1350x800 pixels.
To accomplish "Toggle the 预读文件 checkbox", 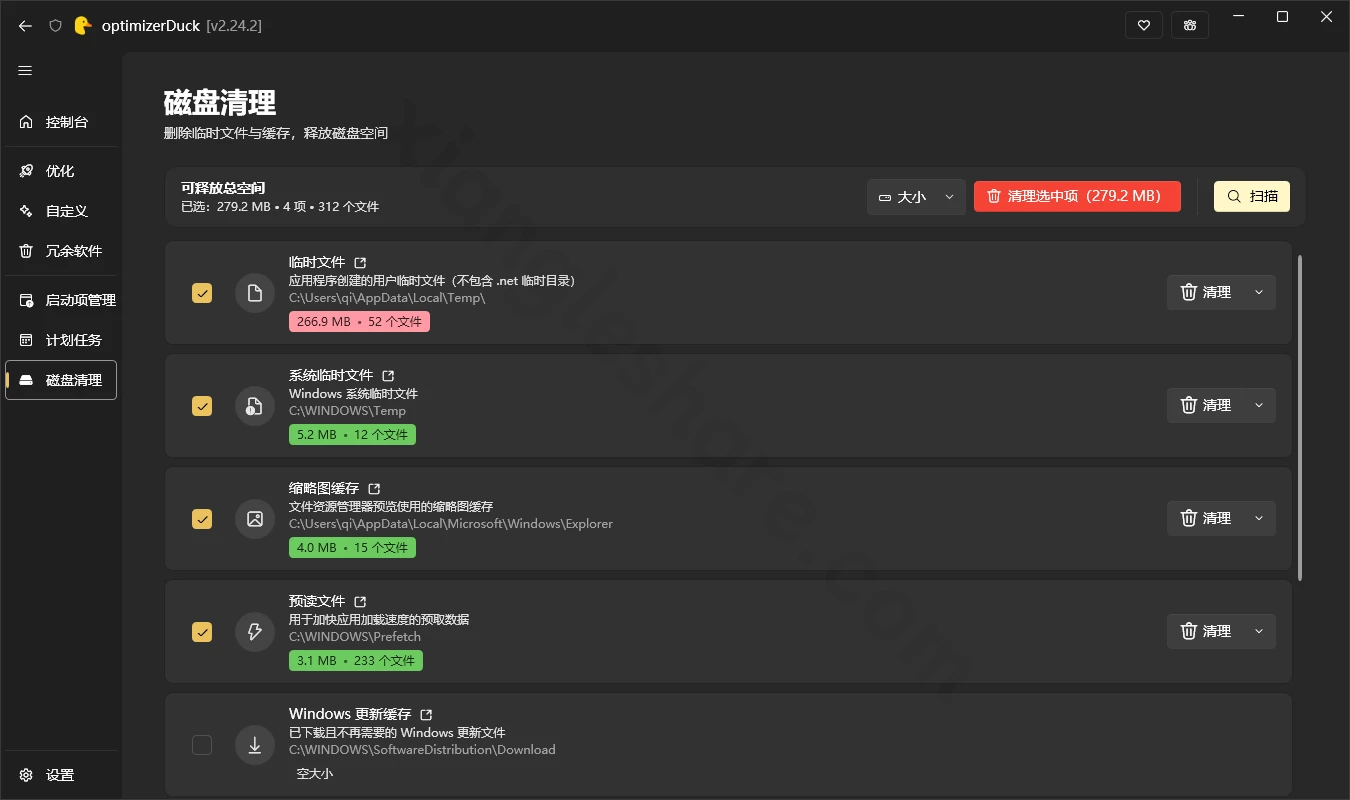I will coord(202,632).
